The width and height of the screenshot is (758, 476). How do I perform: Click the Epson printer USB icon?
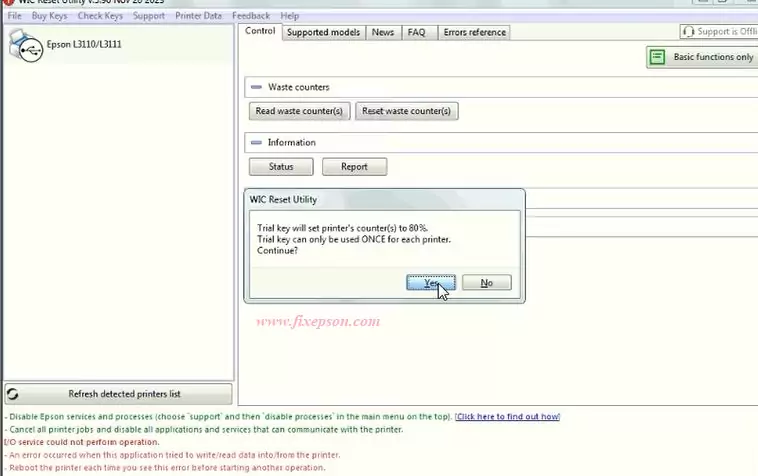pyautogui.click(x=24, y=46)
